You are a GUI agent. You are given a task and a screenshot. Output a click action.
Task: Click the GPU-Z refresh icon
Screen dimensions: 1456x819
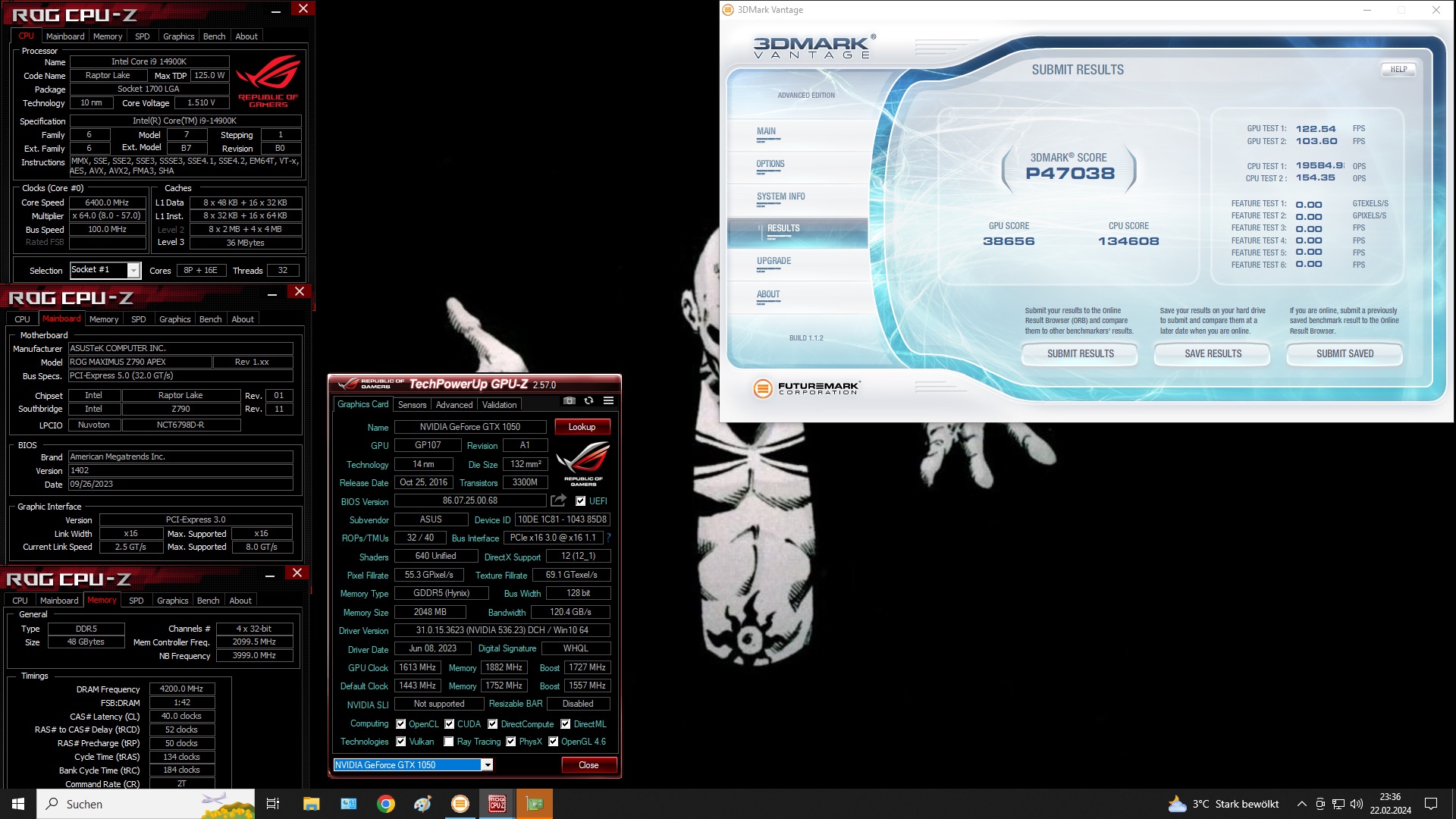coord(588,400)
